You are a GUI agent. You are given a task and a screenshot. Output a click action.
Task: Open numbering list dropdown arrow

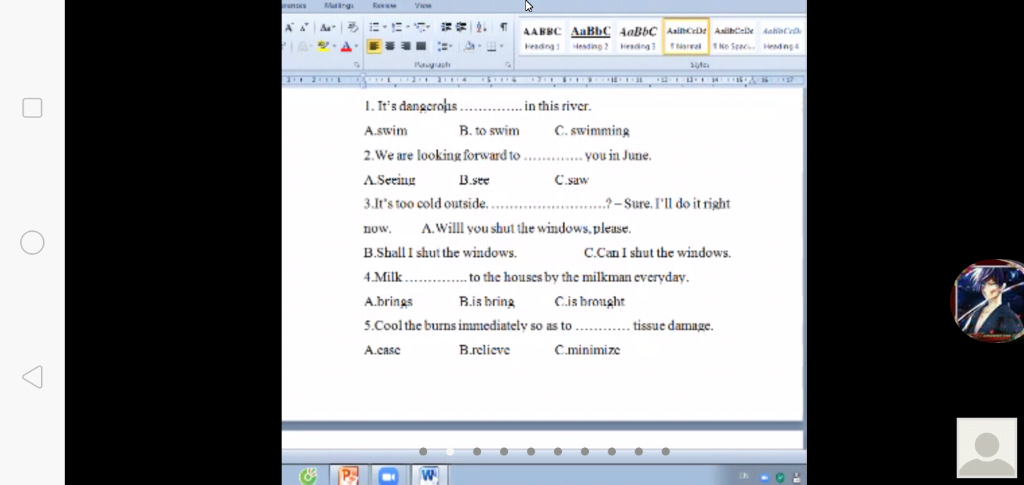[x=408, y=27]
